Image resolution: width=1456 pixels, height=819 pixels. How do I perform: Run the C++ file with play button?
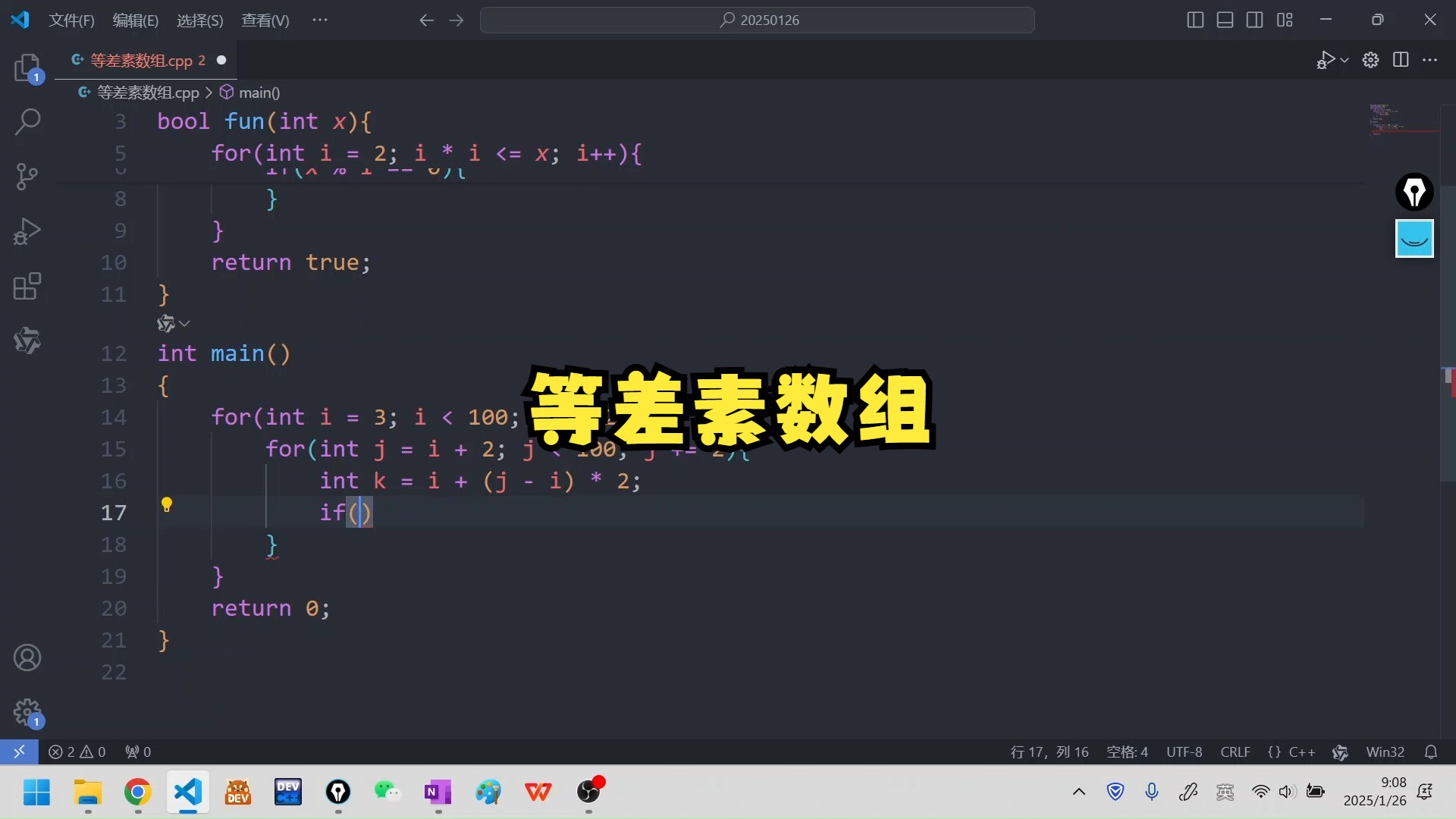pyautogui.click(x=1326, y=60)
